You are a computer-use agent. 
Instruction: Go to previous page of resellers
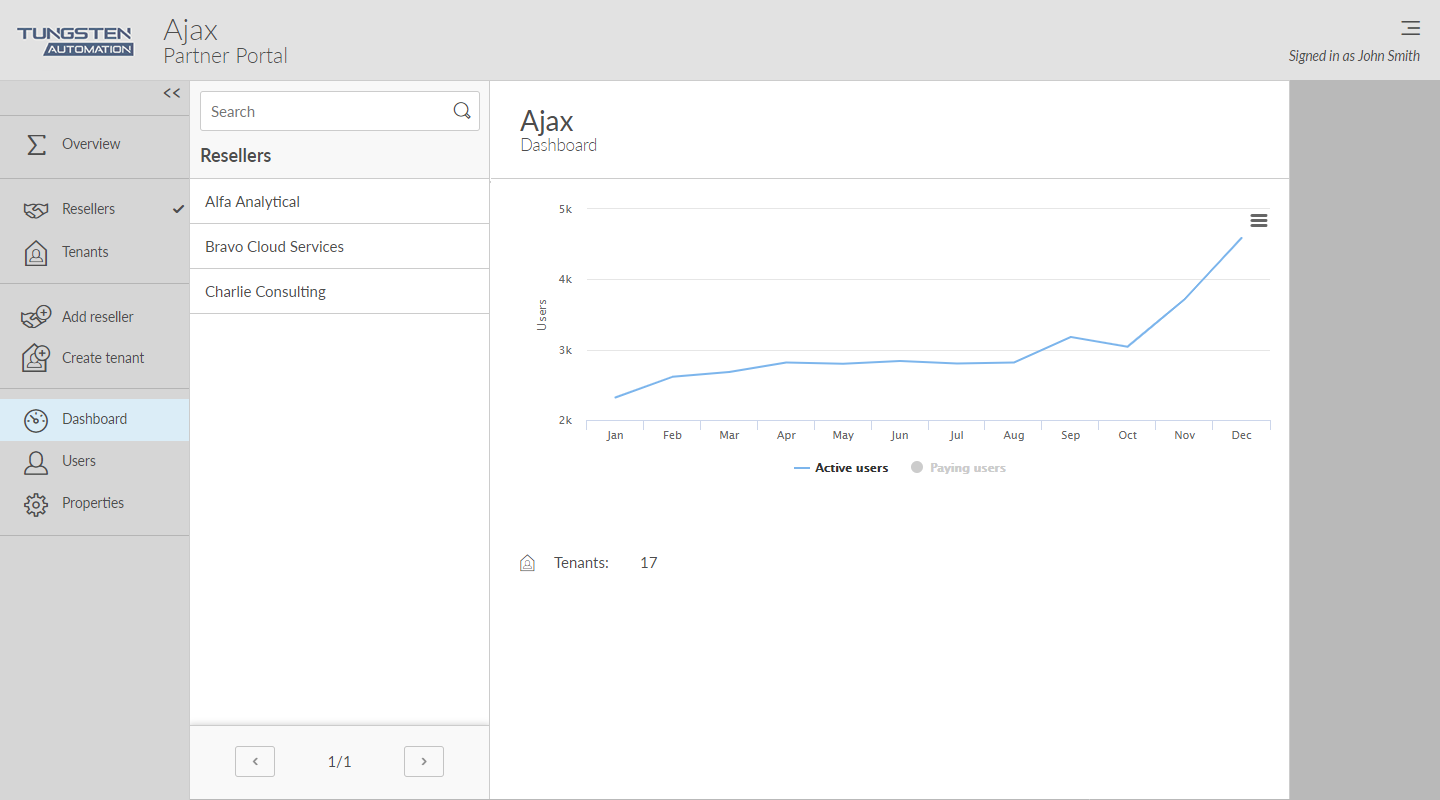(x=255, y=762)
